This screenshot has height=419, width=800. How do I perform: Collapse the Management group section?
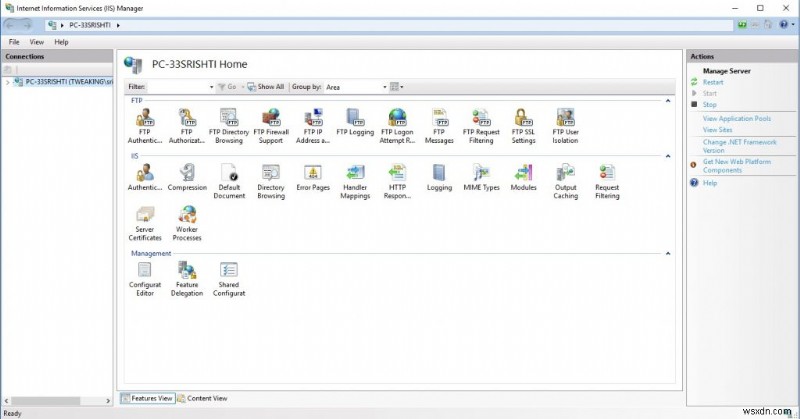coord(667,253)
